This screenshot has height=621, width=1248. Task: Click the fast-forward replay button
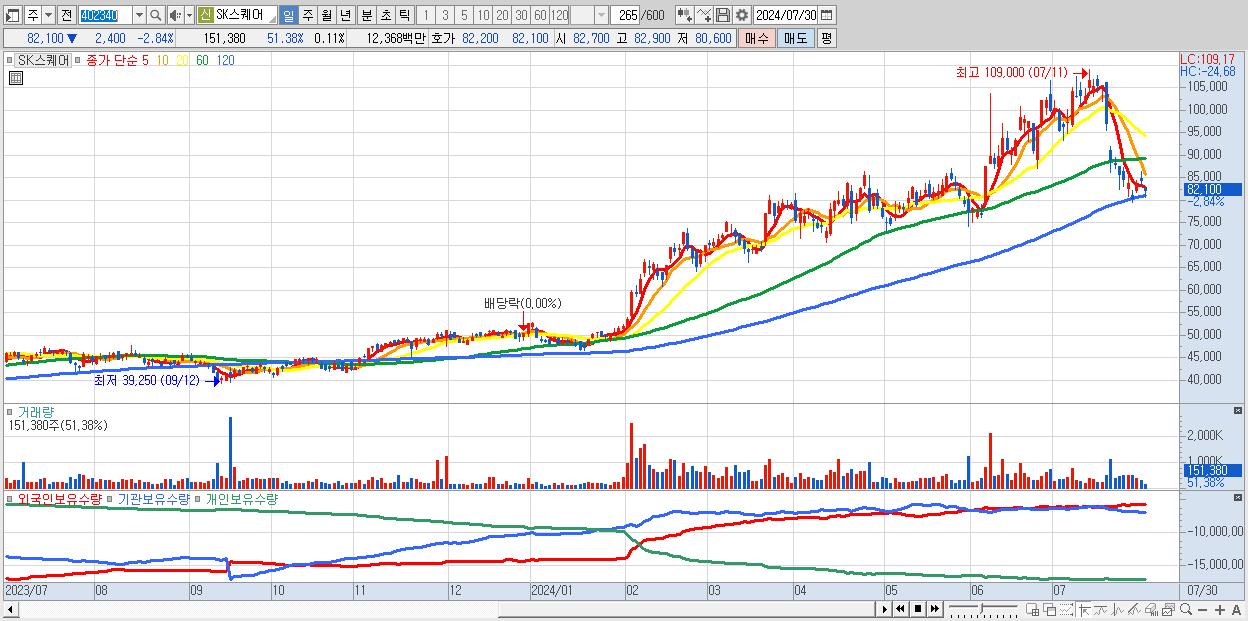tap(935, 609)
